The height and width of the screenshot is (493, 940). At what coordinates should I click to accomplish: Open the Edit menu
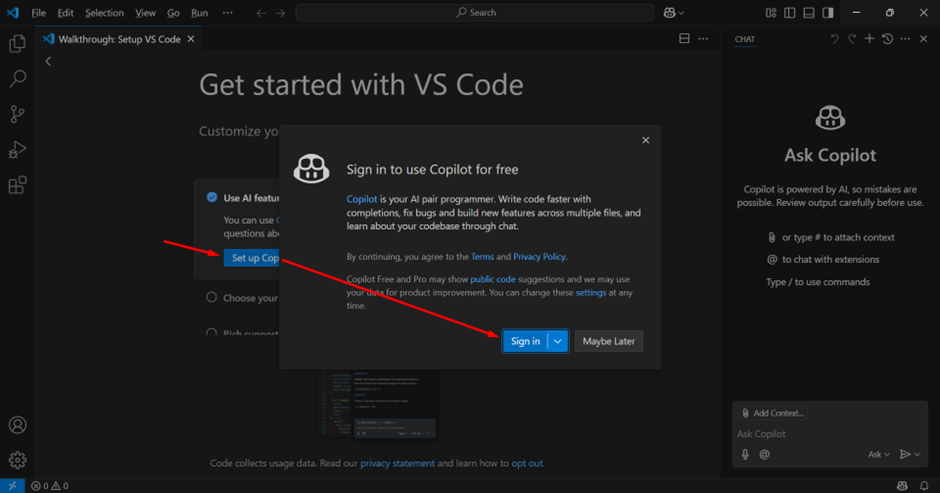click(x=65, y=13)
